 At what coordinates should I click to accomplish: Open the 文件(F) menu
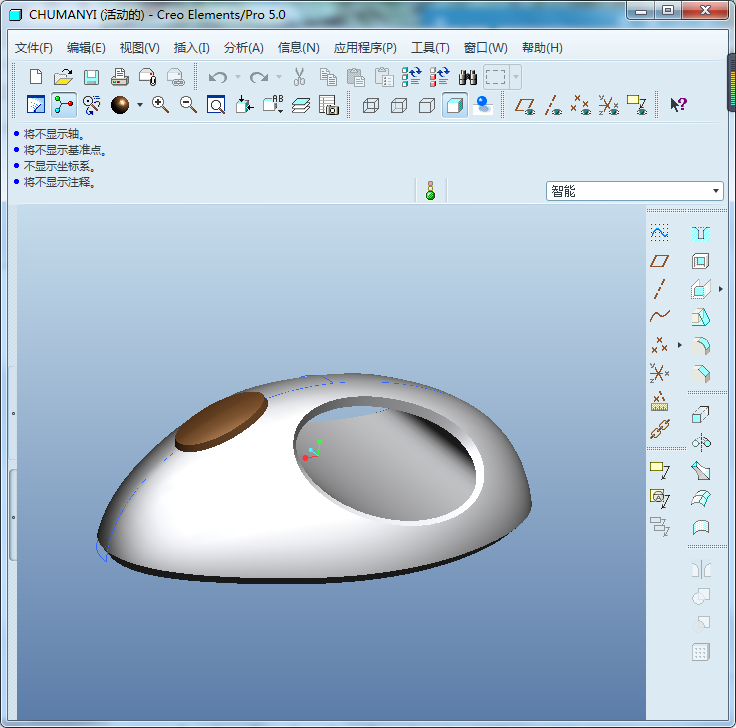click(33, 47)
